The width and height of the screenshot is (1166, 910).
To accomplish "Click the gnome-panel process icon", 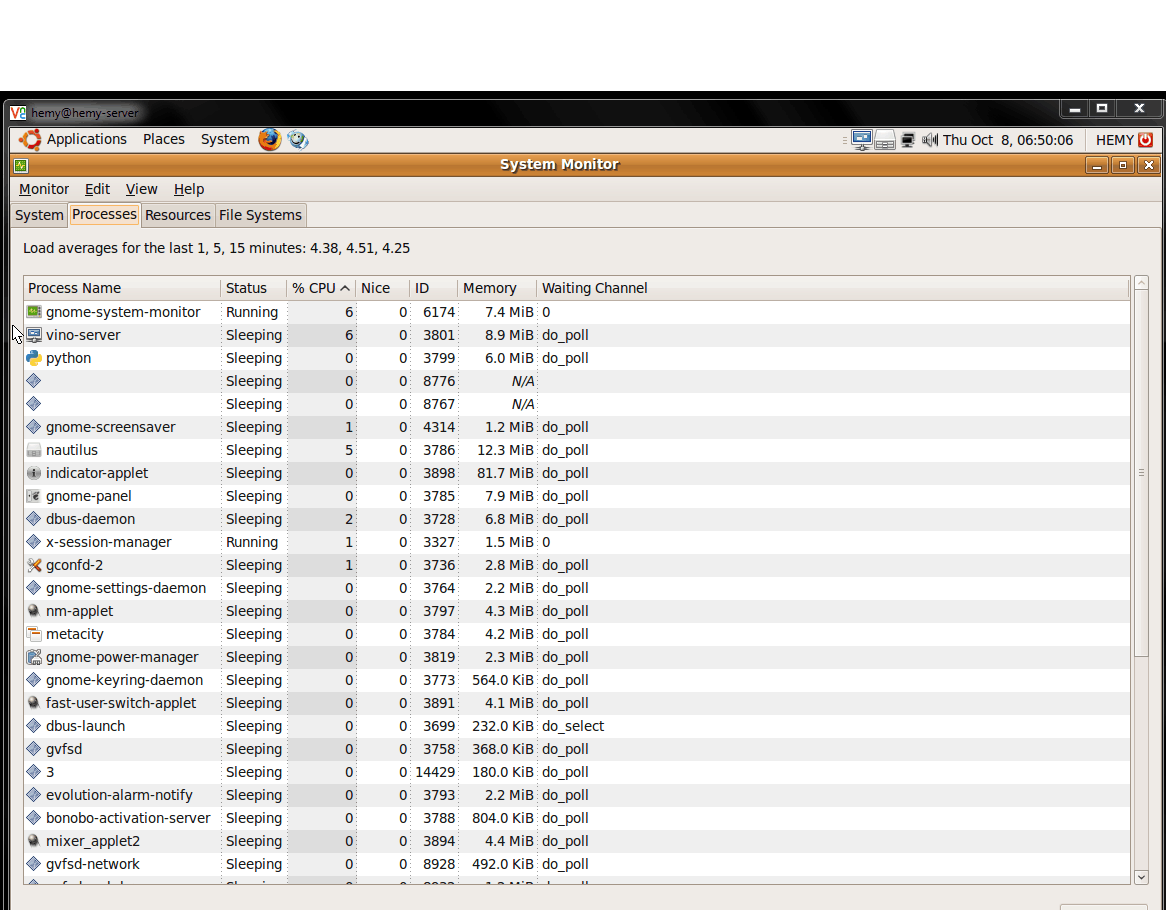I will click(33, 496).
